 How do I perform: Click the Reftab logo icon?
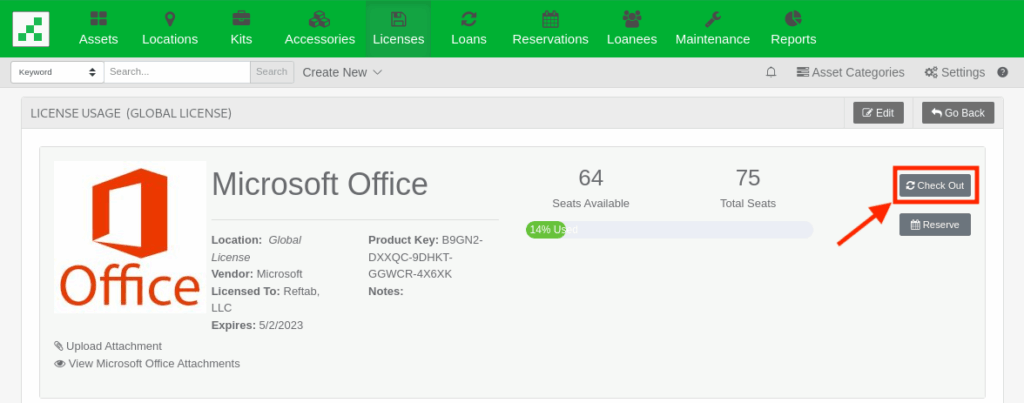click(x=30, y=28)
